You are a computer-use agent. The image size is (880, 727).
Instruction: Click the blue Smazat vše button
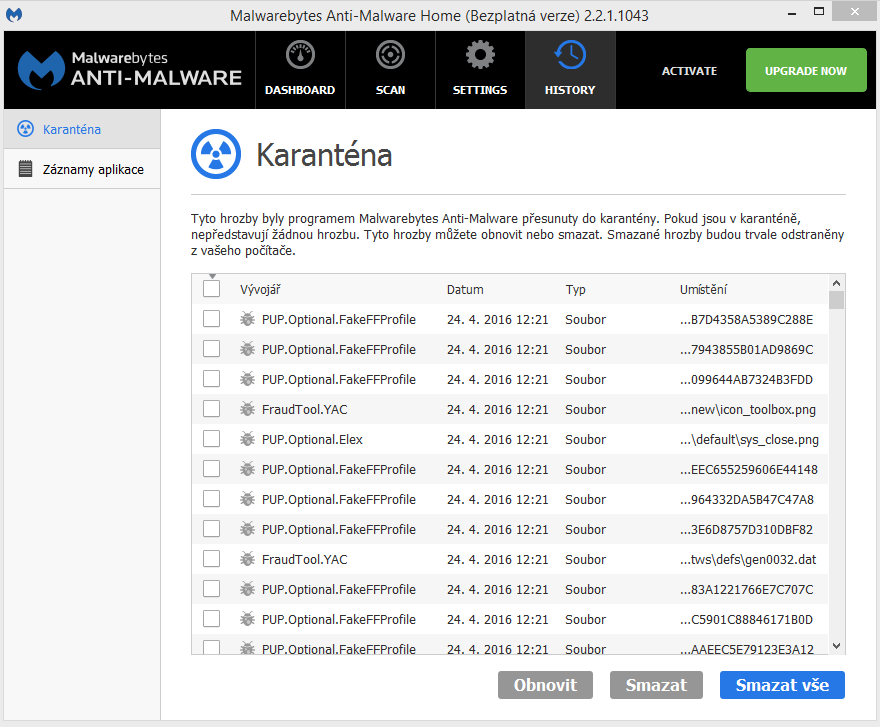(782, 685)
